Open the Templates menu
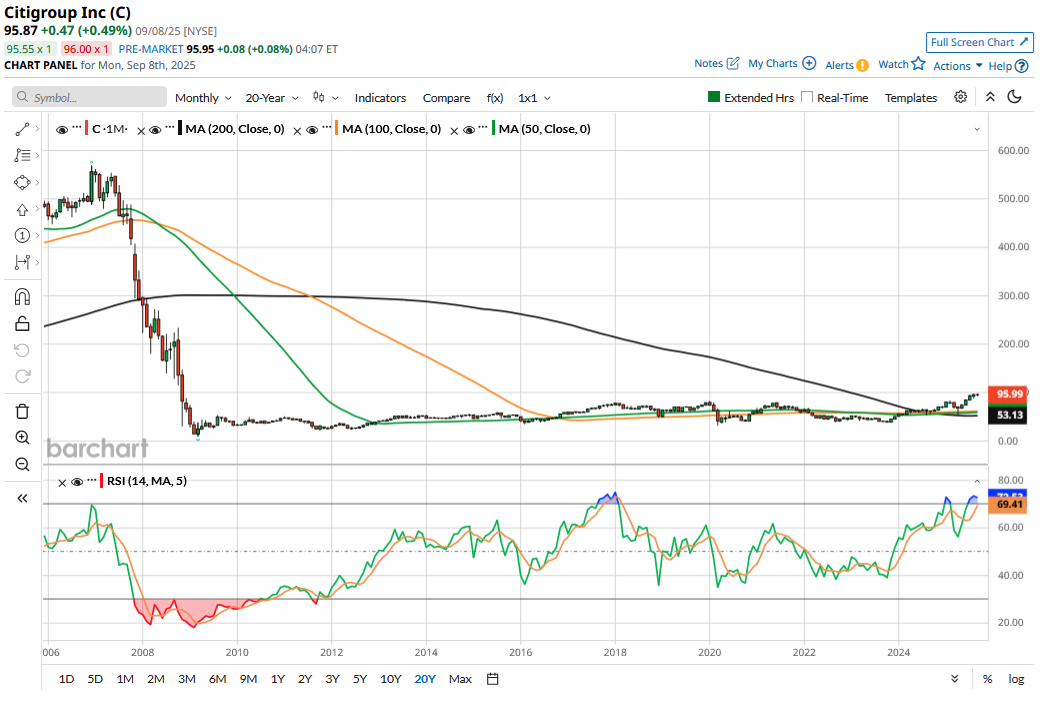1046x707 pixels. click(911, 97)
